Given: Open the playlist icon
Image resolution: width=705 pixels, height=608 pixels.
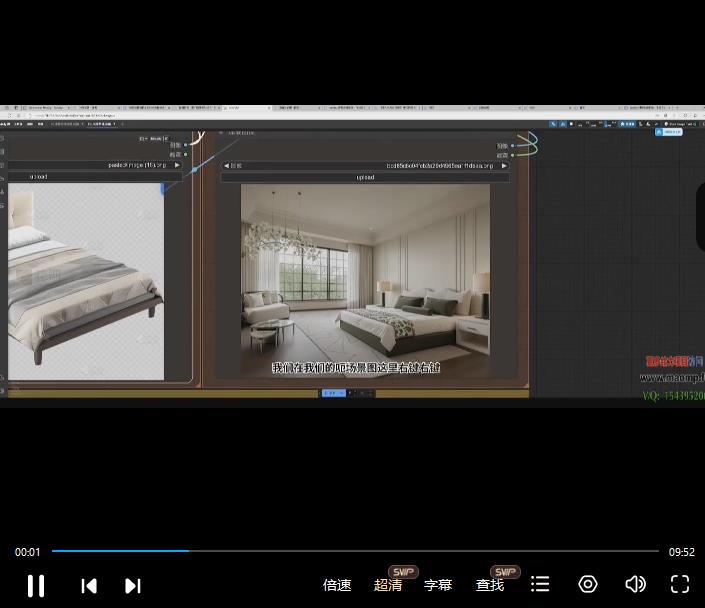Looking at the screenshot, I should pyautogui.click(x=540, y=584).
